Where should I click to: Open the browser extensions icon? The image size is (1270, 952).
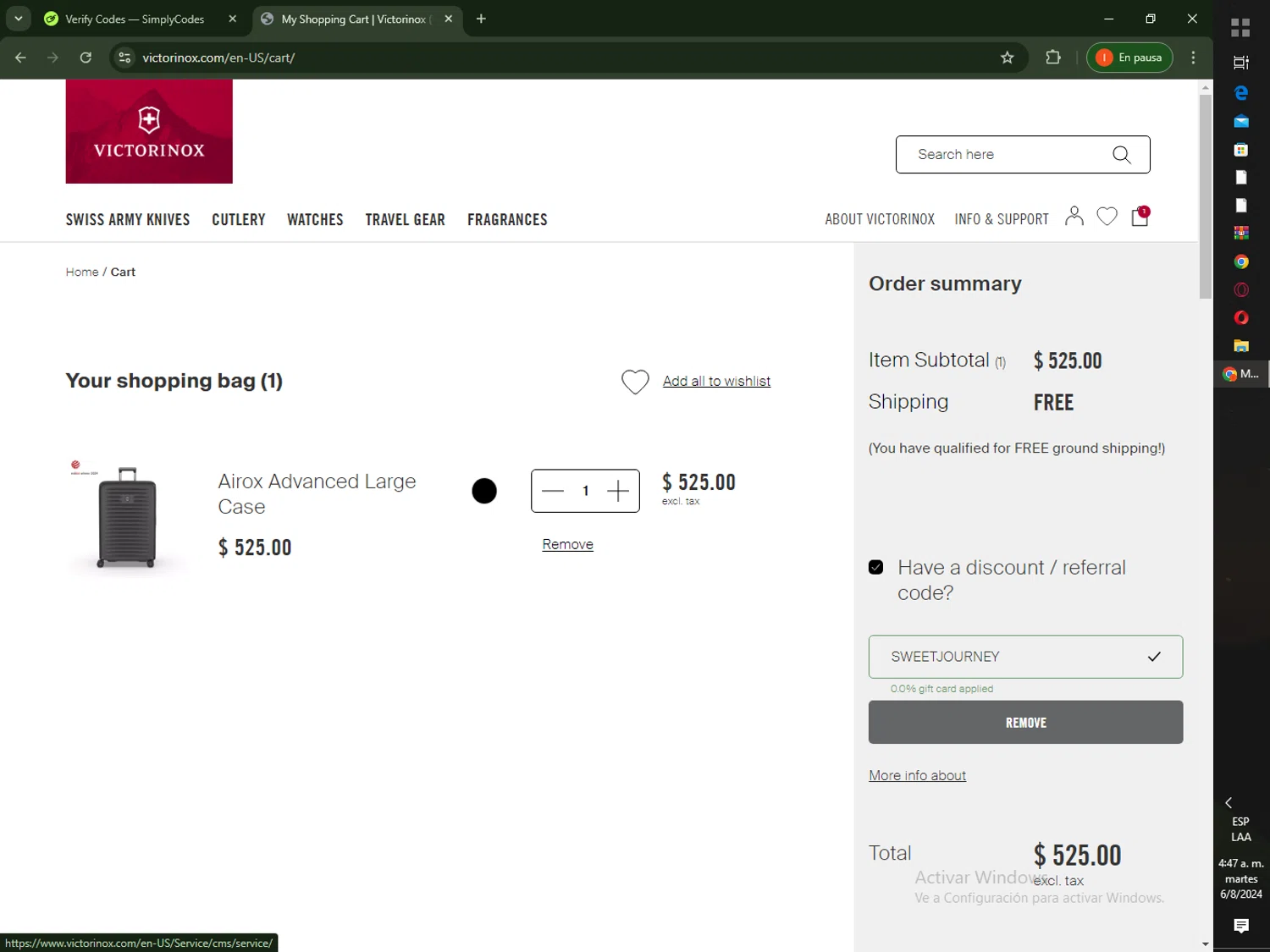pyautogui.click(x=1053, y=58)
